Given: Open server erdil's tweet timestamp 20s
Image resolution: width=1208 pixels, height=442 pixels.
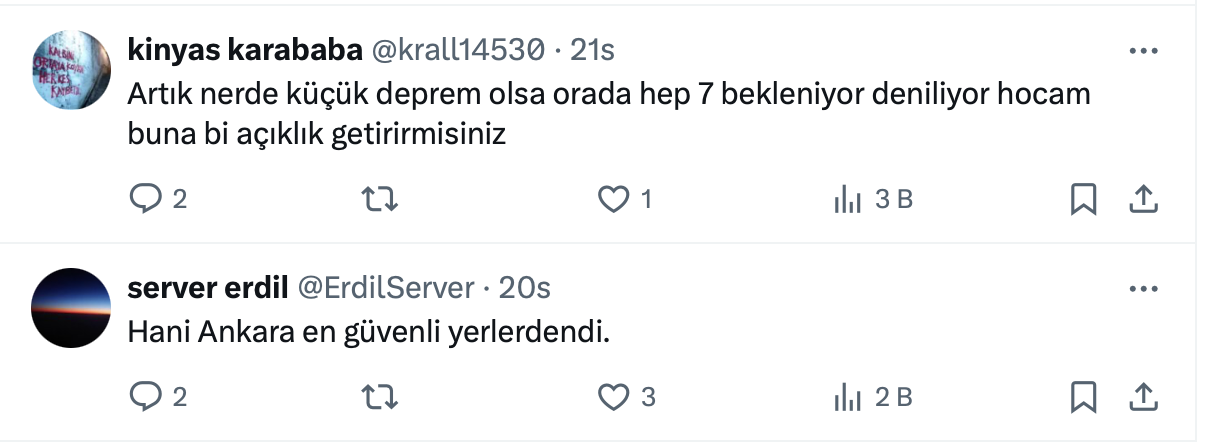Looking at the screenshot, I should click(x=524, y=288).
